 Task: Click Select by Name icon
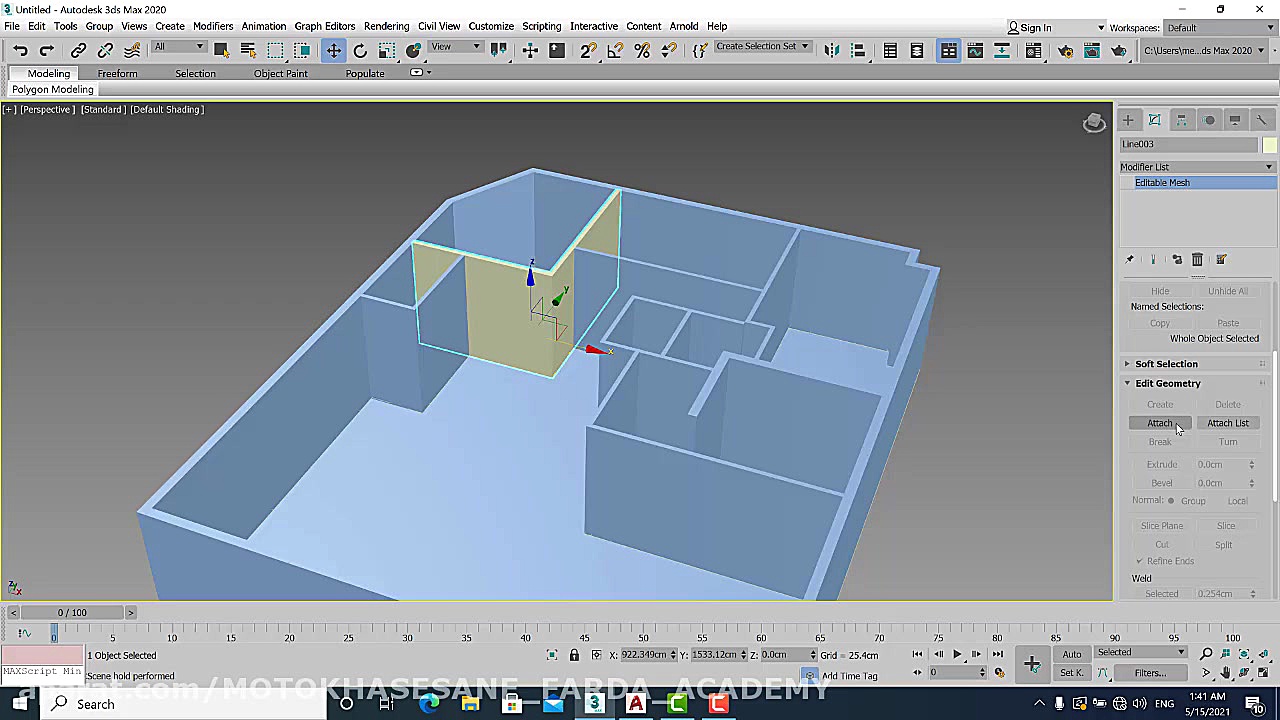coord(248,50)
